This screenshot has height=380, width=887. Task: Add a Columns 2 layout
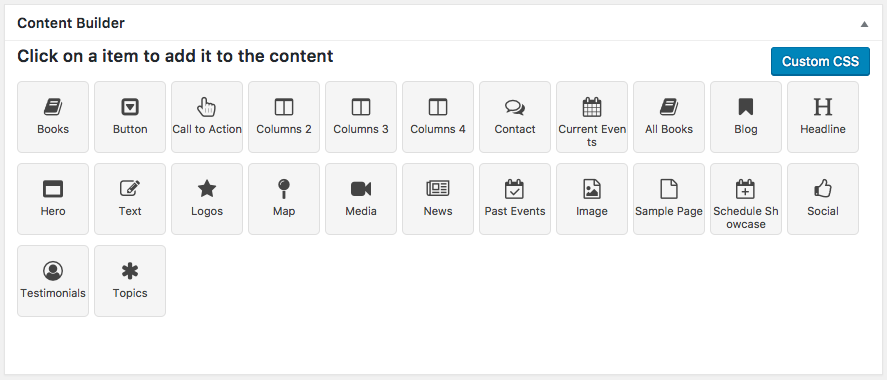pos(284,117)
